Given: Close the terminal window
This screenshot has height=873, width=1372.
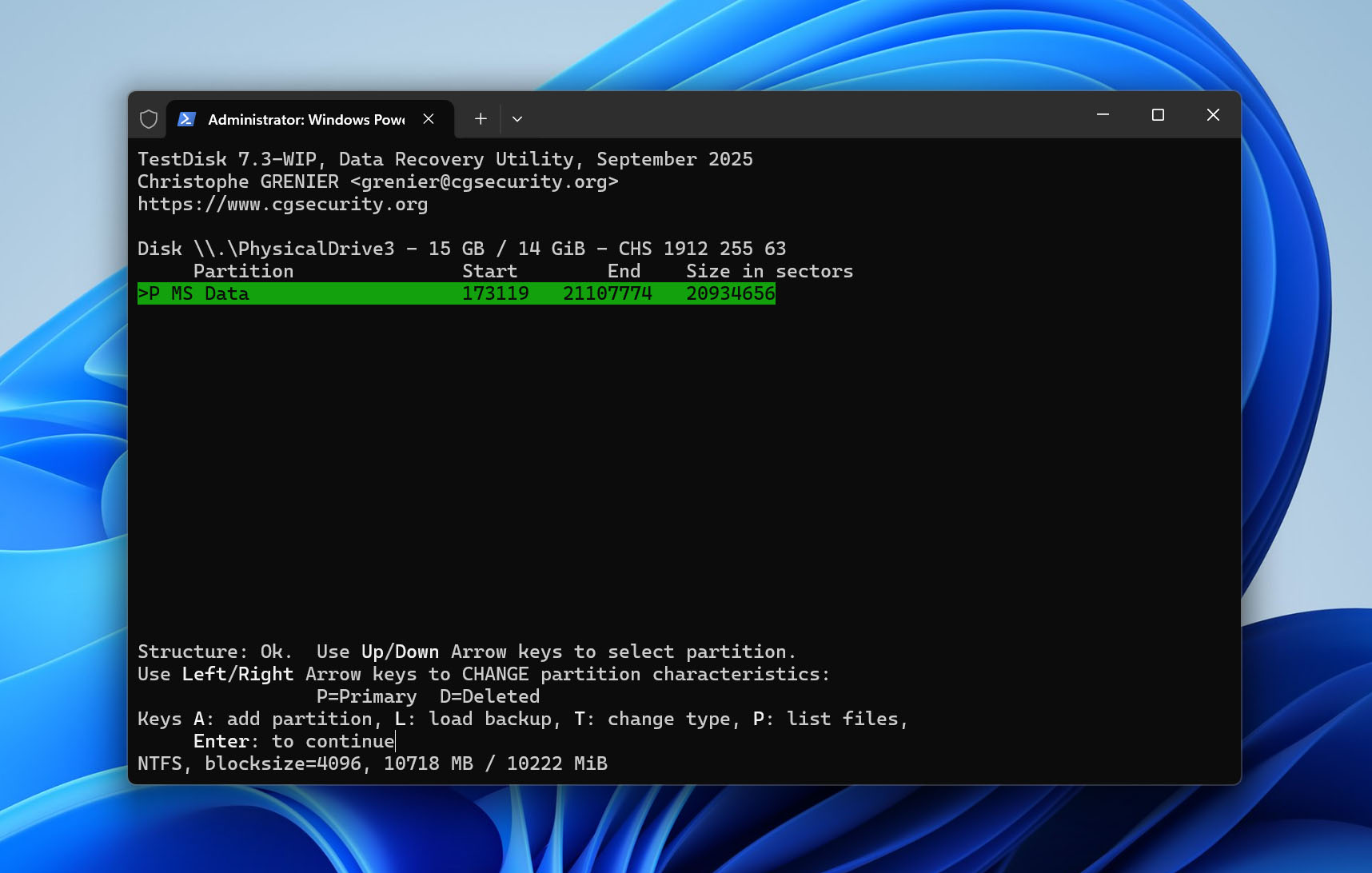Looking at the screenshot, I should pos(1213,115).
